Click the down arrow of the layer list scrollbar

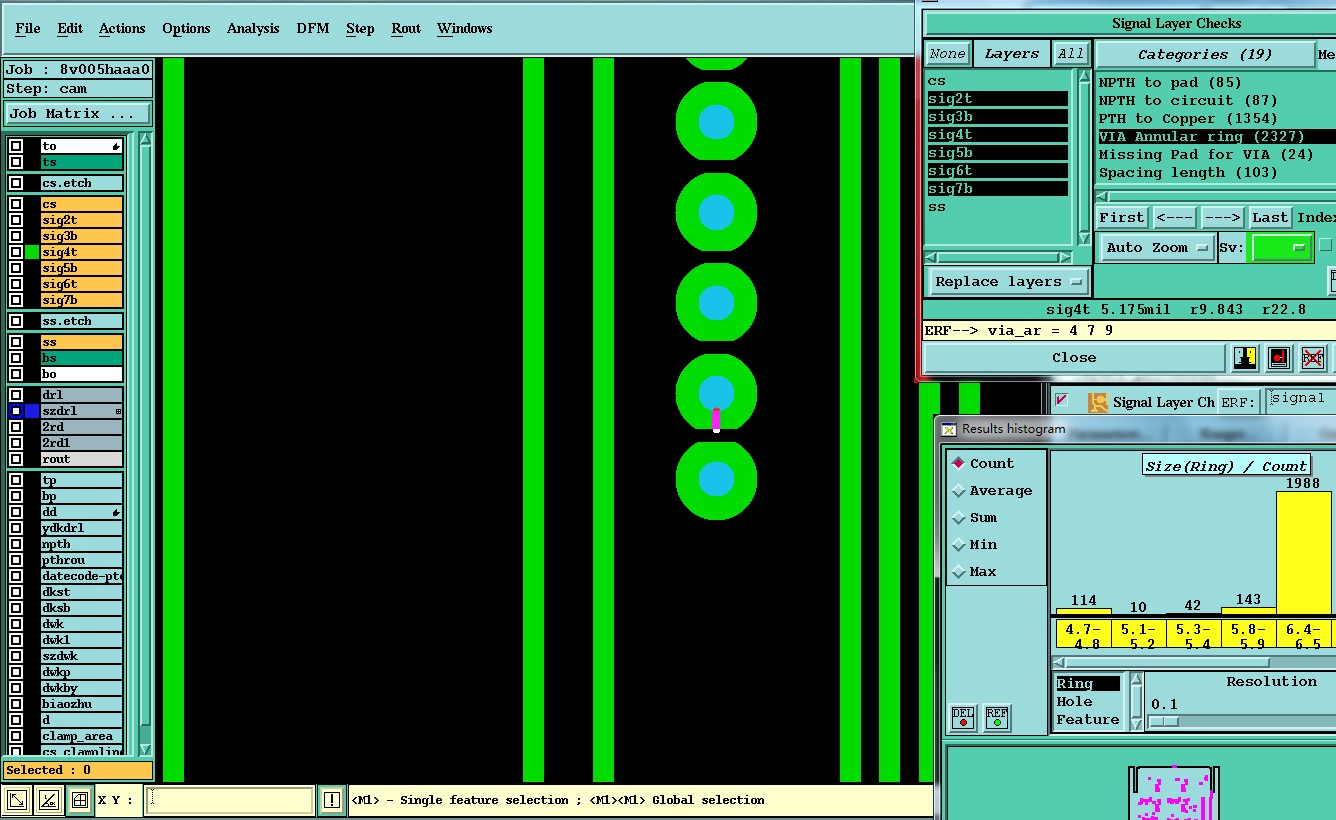[145, 749]
